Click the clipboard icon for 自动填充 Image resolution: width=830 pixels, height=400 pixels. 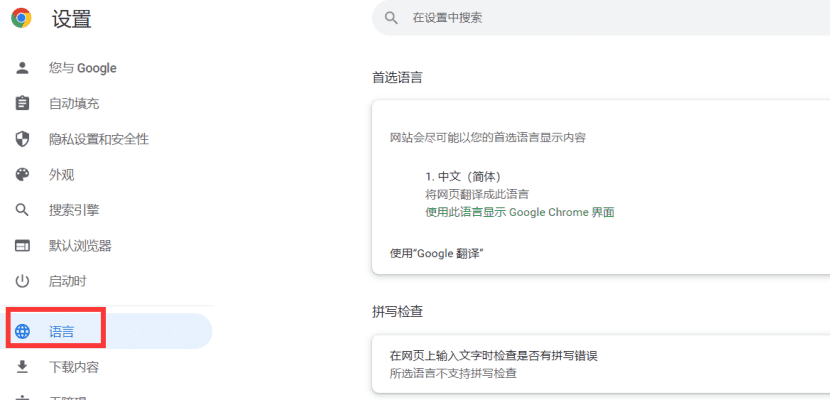22,103
